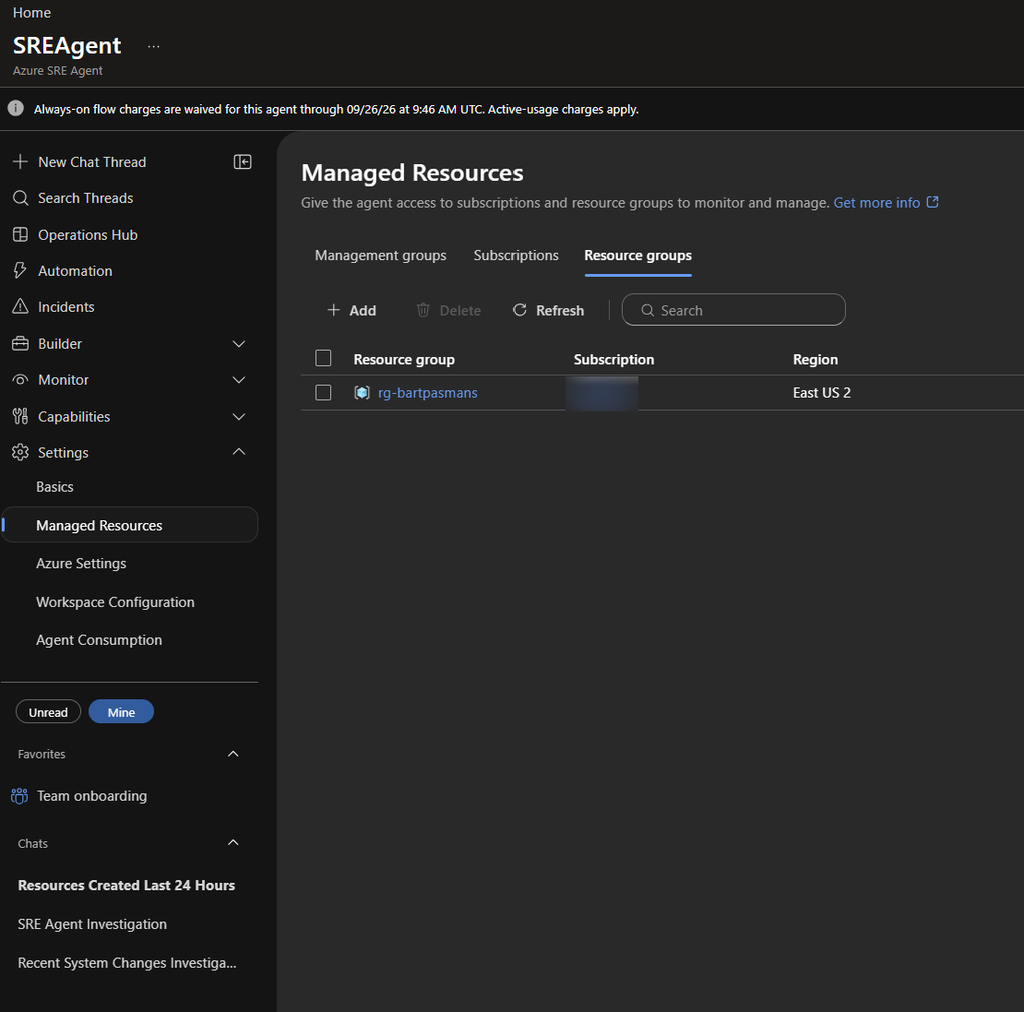Click the Refresh circular arrow icon

(x=520, y=309)
